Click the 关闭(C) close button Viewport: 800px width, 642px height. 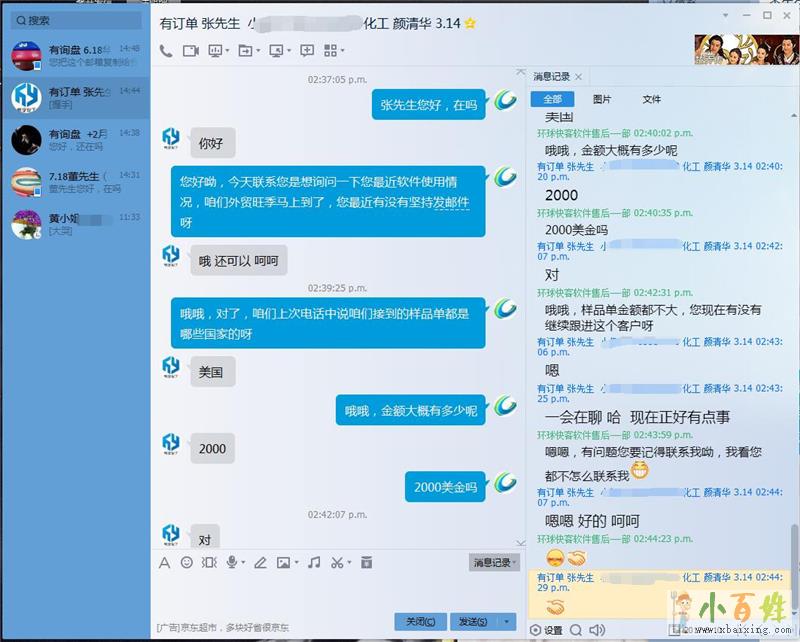pyautogui.click(x=419, y=621)
